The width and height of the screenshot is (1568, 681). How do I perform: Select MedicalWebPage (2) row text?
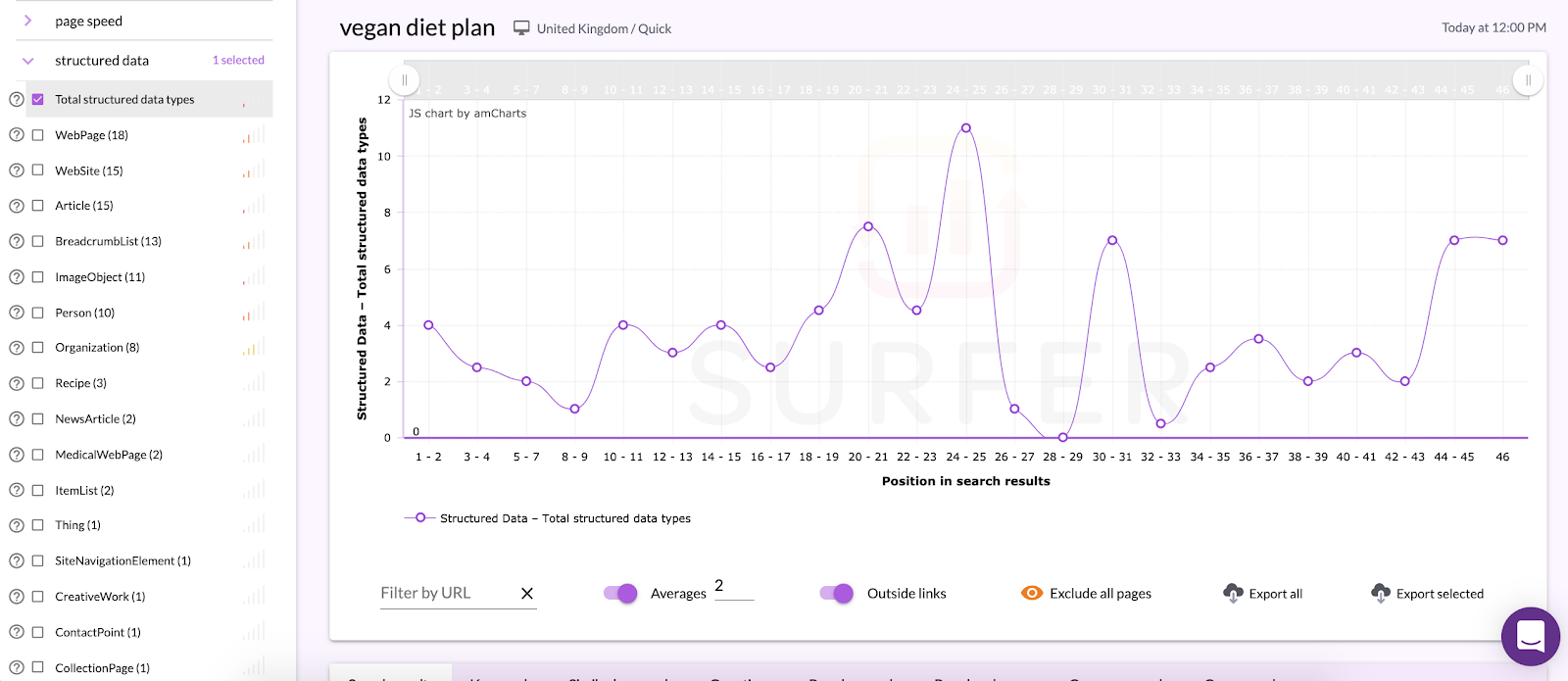click(x=109, y=455)
